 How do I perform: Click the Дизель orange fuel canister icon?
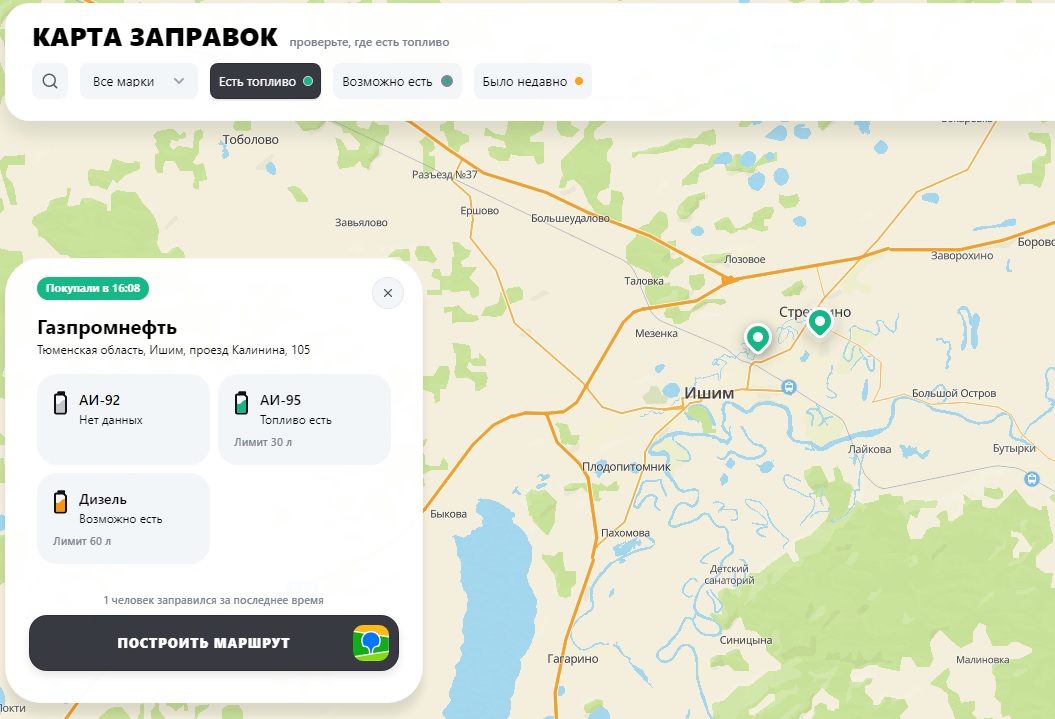(61, 502)
